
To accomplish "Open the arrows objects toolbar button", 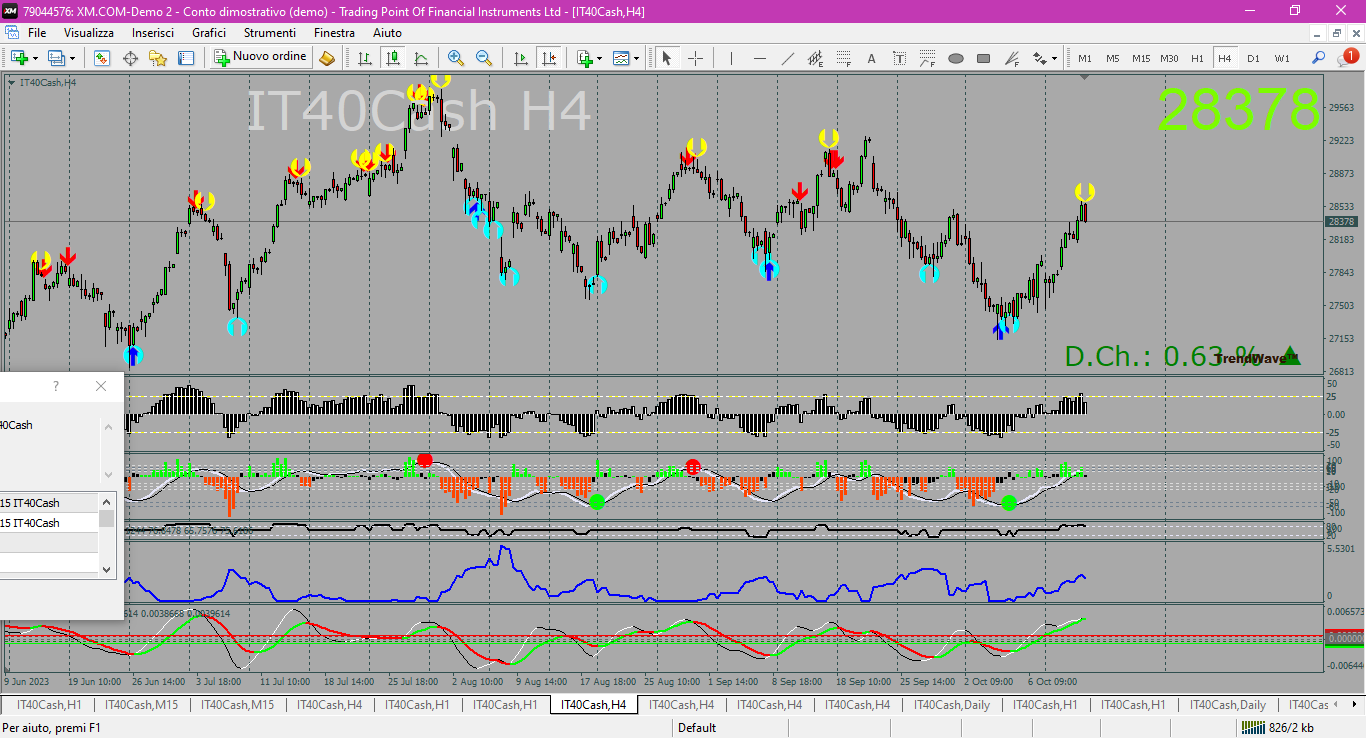I will coord(1039,58).
